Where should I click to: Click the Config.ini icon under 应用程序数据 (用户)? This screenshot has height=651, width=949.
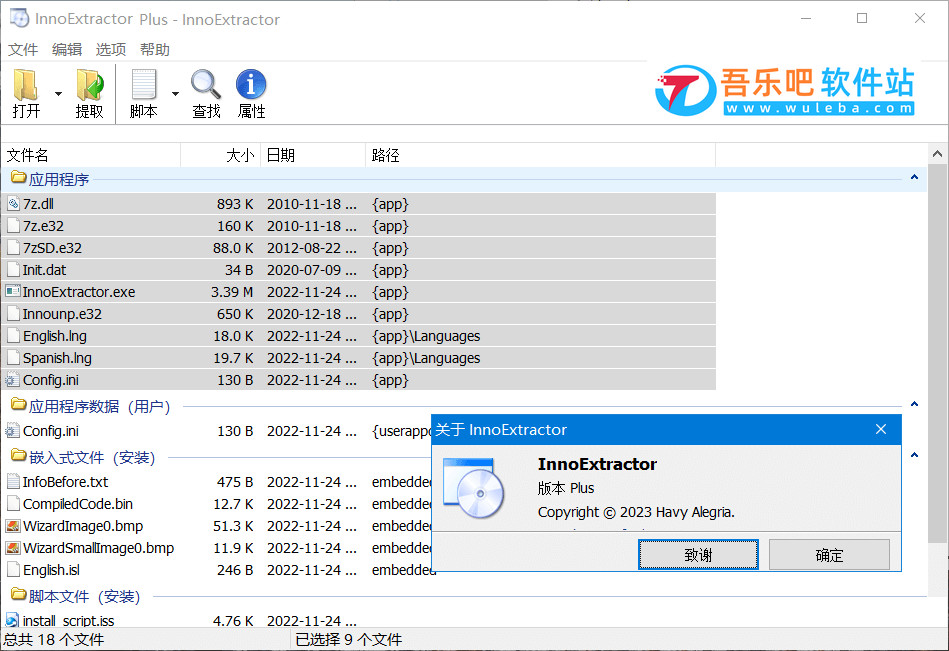point(12,431)
